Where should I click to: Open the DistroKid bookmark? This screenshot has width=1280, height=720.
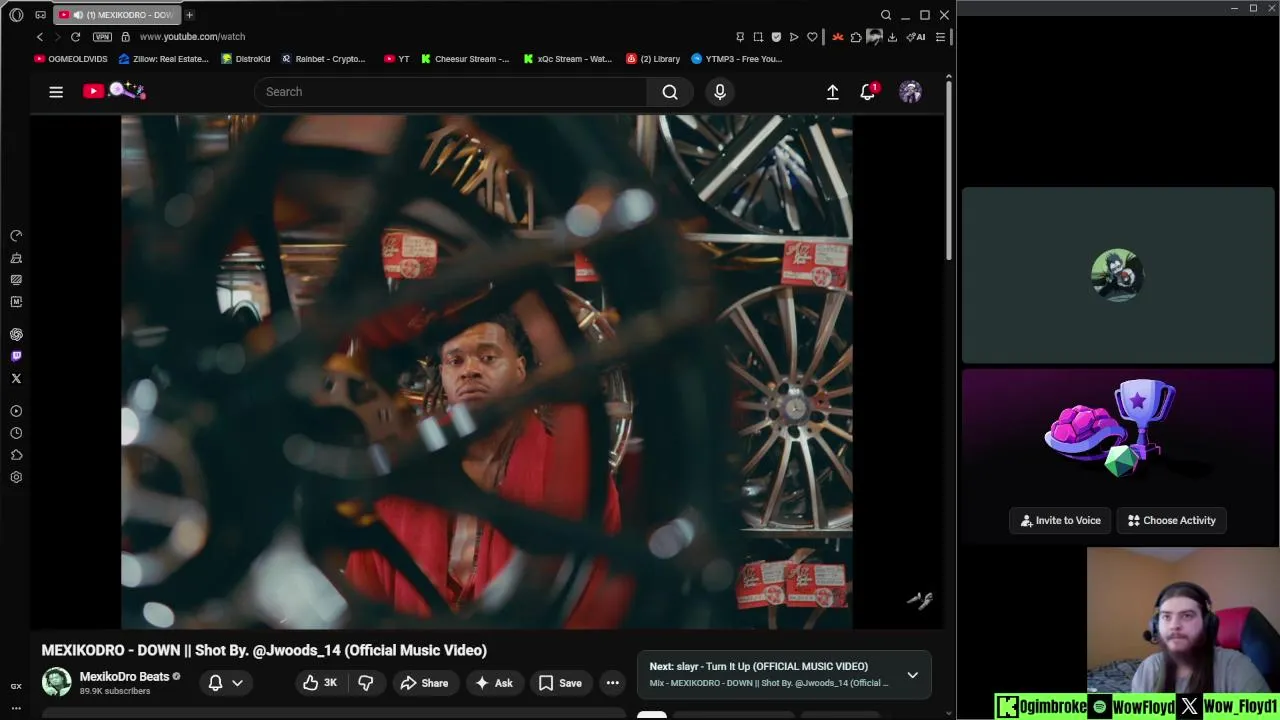coord(246,59)
